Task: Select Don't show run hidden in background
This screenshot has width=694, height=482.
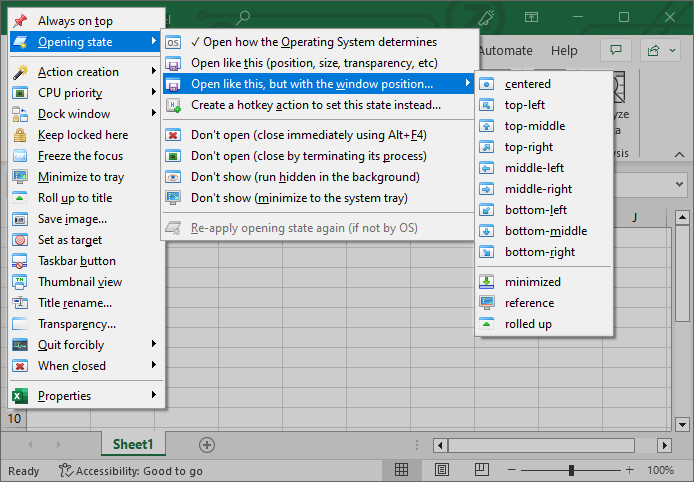Action: pos(317,177)
